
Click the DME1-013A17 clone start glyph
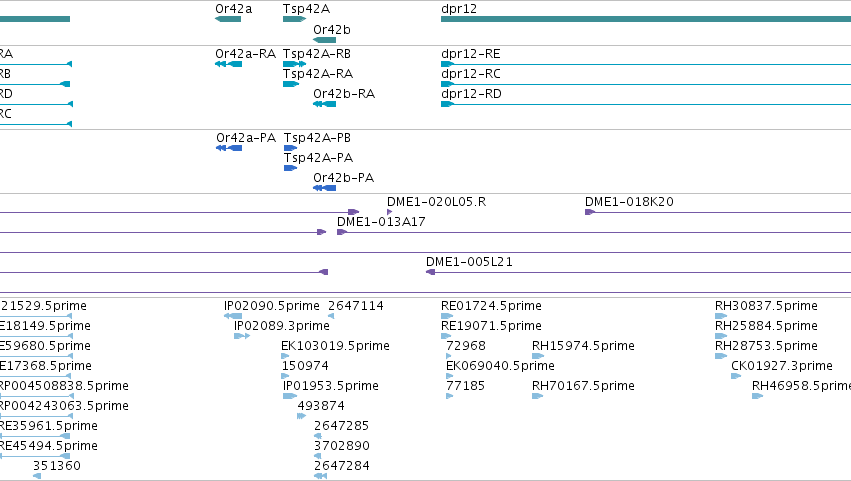[342, 232]
